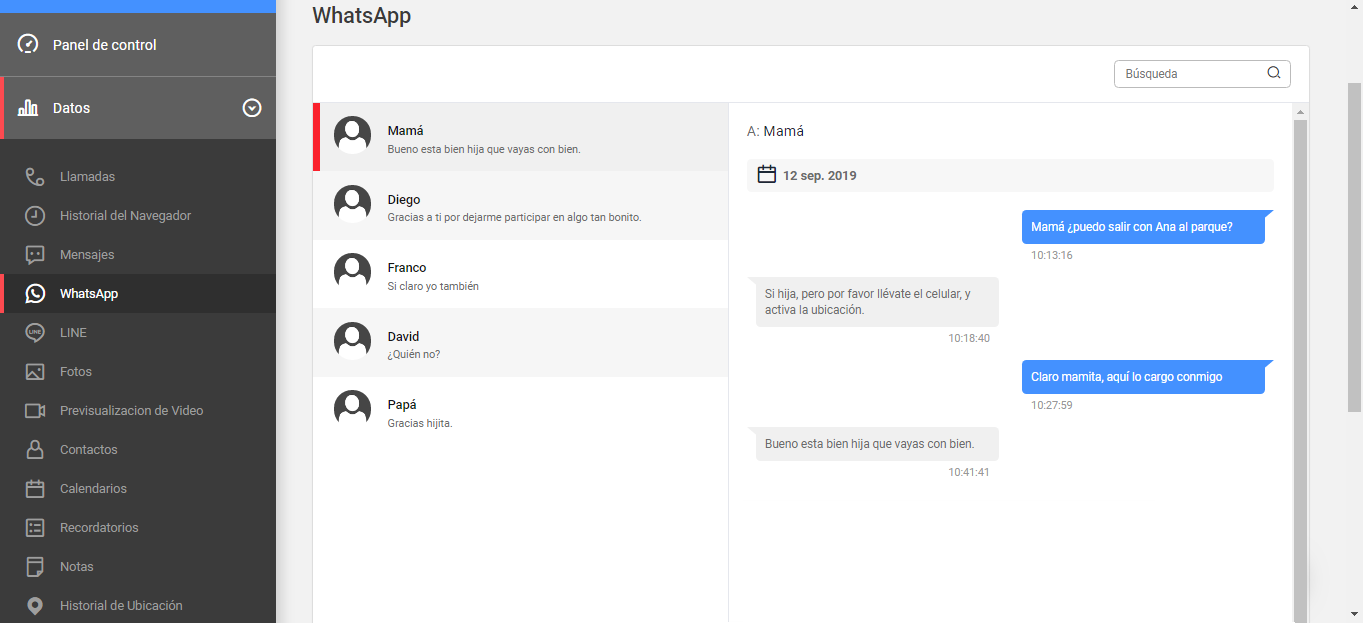Viewport: 1363px width, 623px height.
Task: Click the Notas notepad icon
Action: tap(35, 567)
